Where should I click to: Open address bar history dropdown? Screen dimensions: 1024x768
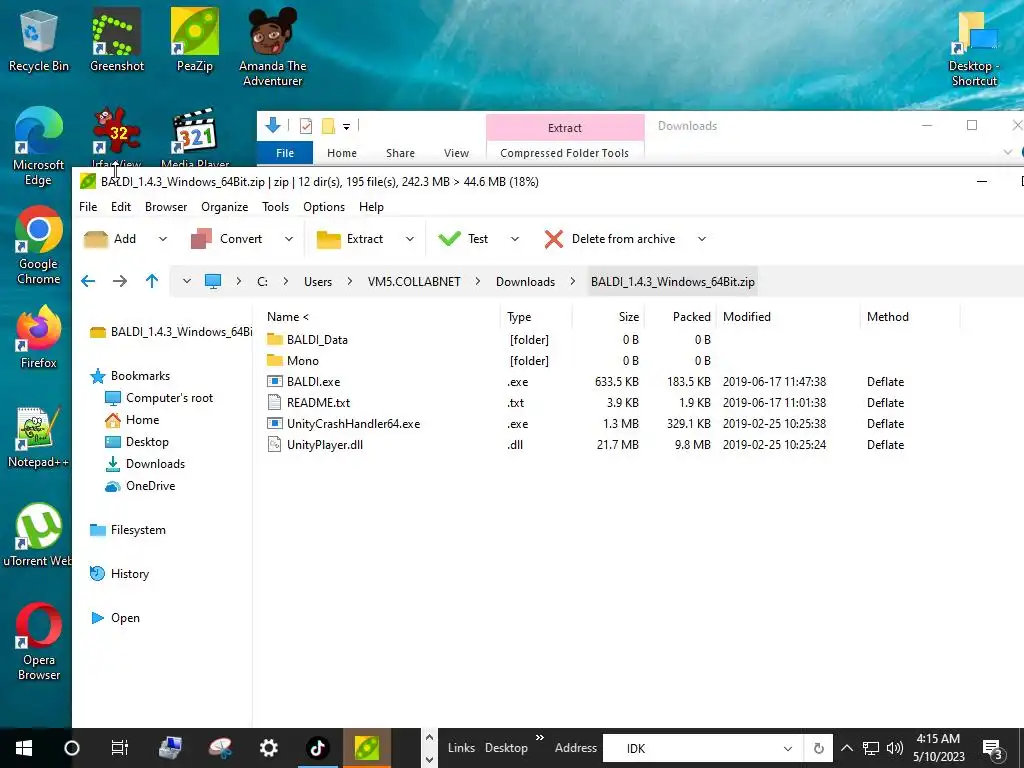pos(187,281)
